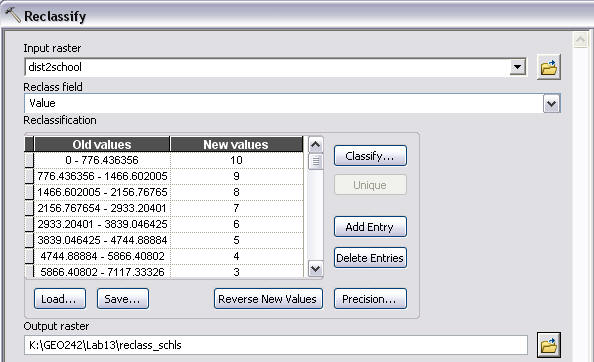
Task: Click the Load... button
Action: (60, 299)
